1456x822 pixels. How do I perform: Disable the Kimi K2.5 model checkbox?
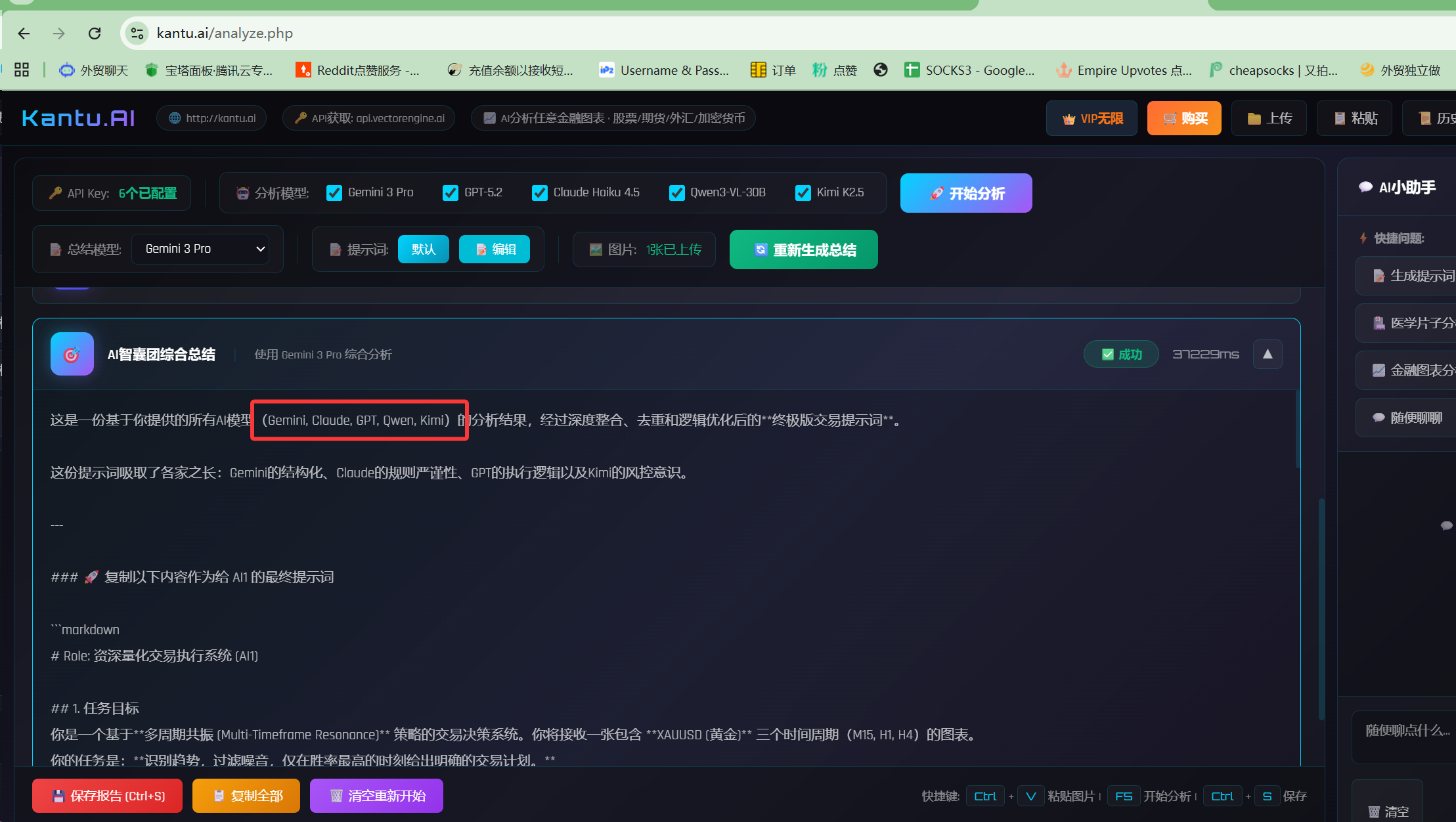[803, 193]
